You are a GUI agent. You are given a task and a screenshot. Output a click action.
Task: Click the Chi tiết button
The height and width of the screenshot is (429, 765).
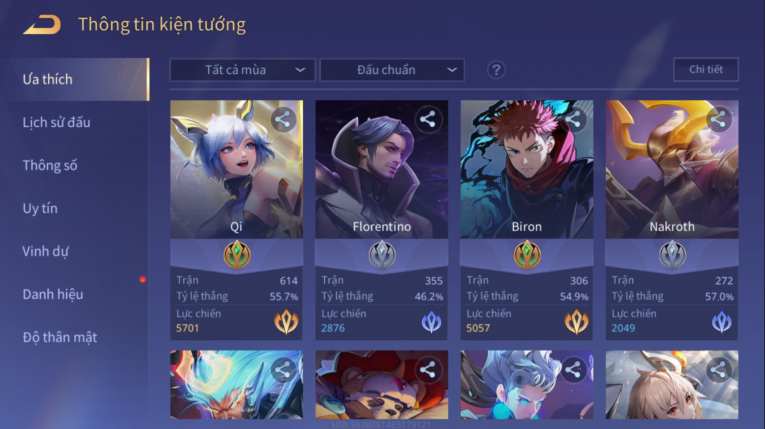pos(706,69)
